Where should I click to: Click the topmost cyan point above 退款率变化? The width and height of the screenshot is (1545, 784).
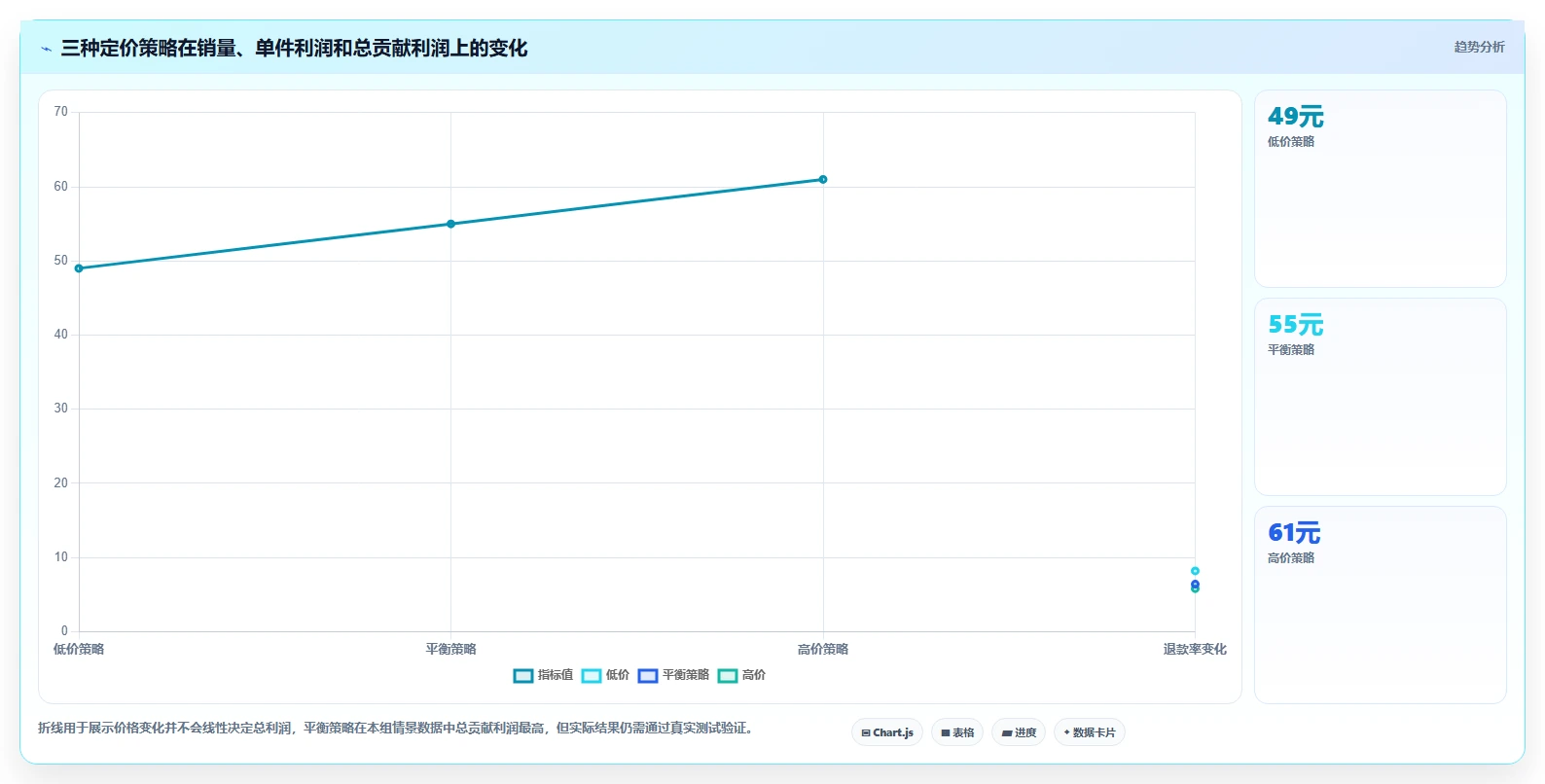(1195, 571)
